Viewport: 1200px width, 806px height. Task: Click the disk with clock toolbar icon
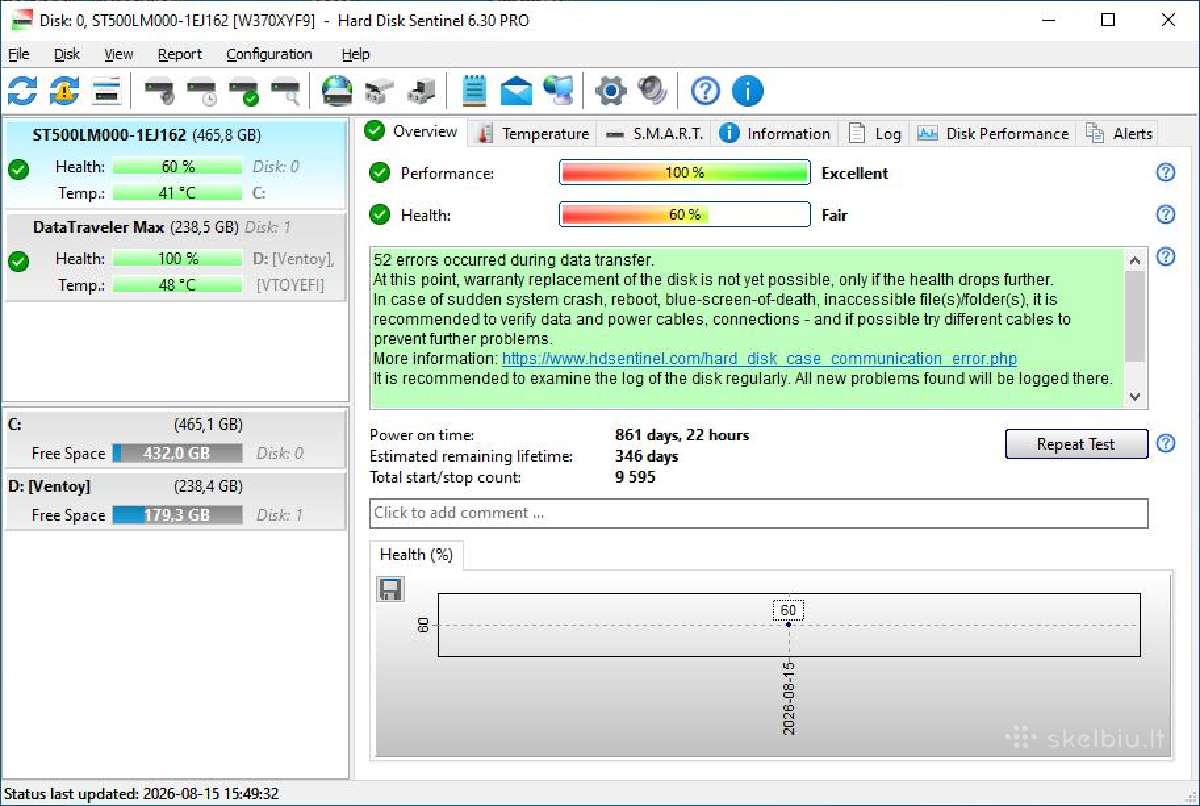pyautogui.click(x=202, y=92)
